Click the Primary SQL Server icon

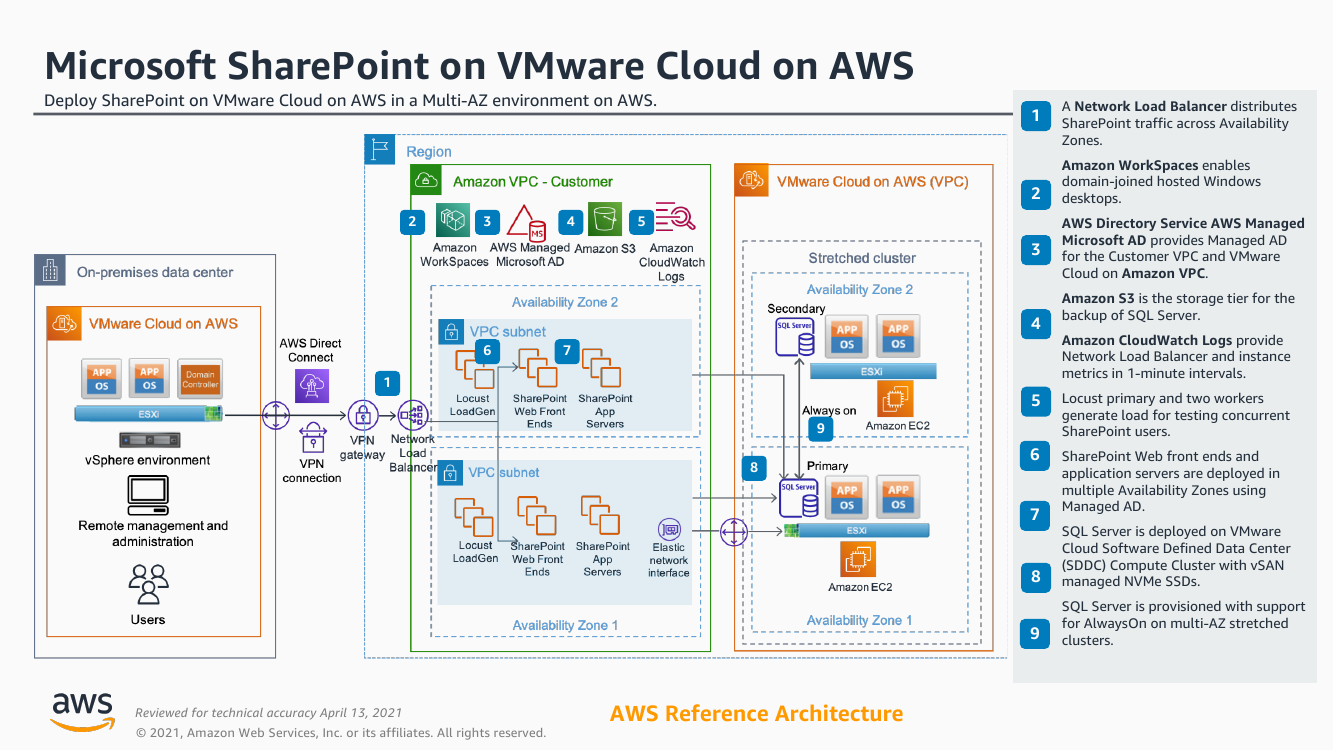click(x=798, y=499)
